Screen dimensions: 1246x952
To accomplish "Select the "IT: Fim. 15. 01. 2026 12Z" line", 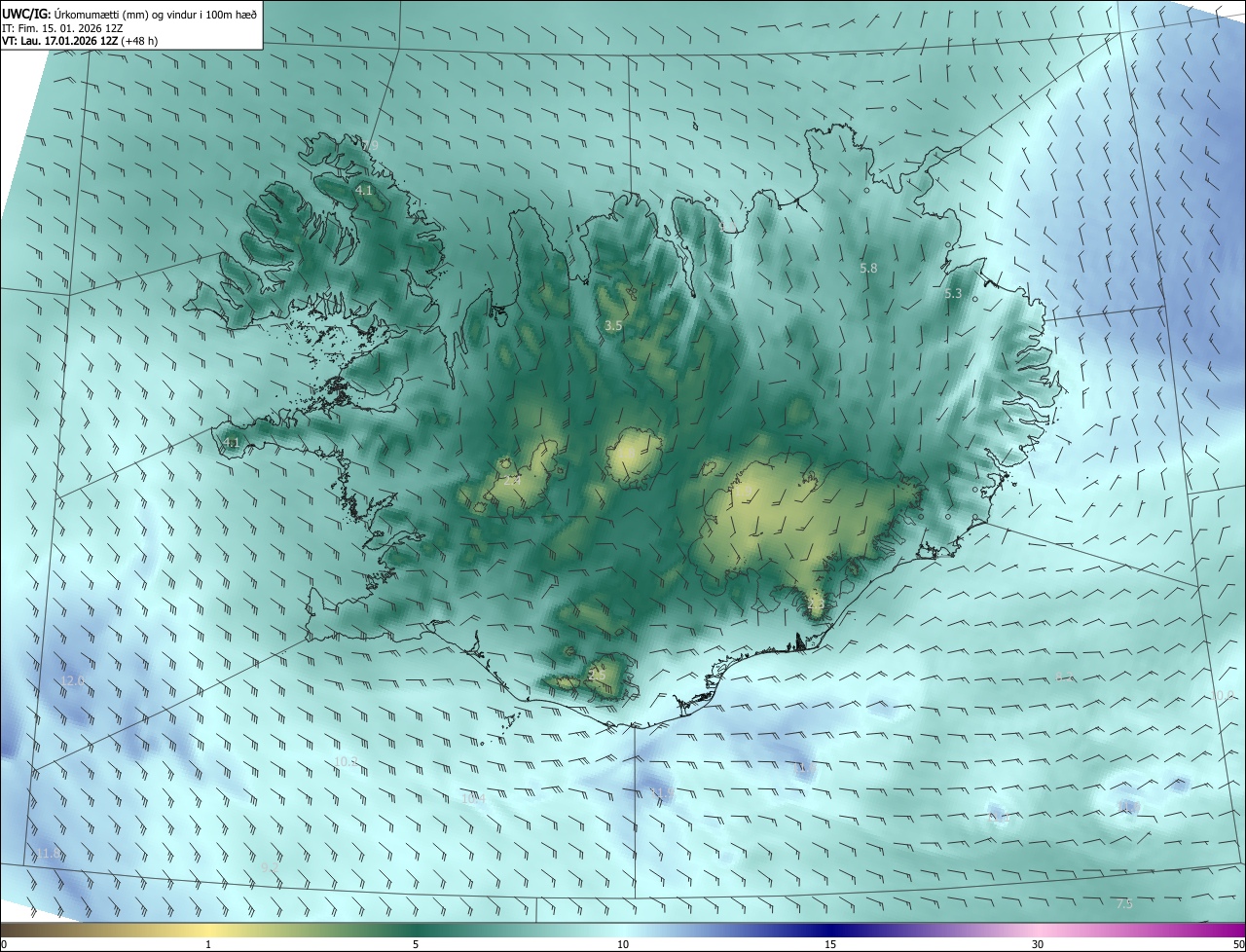I will pyautogui.click(x=62, y=27).
